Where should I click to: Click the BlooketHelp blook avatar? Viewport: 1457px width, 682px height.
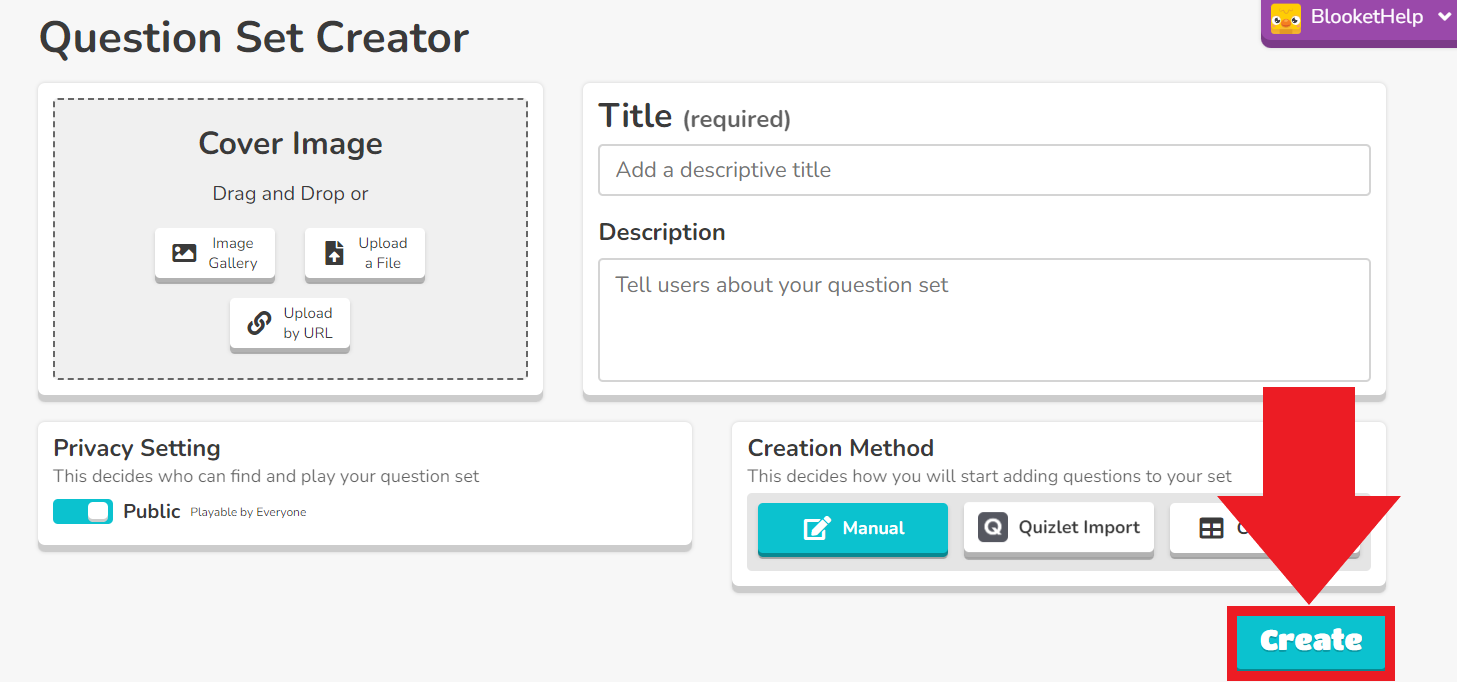[1284, 18]
